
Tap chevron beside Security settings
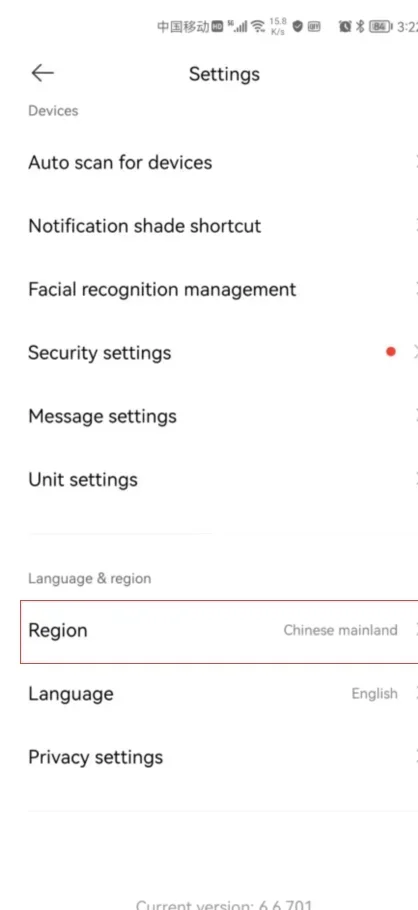tap(415, 352)
